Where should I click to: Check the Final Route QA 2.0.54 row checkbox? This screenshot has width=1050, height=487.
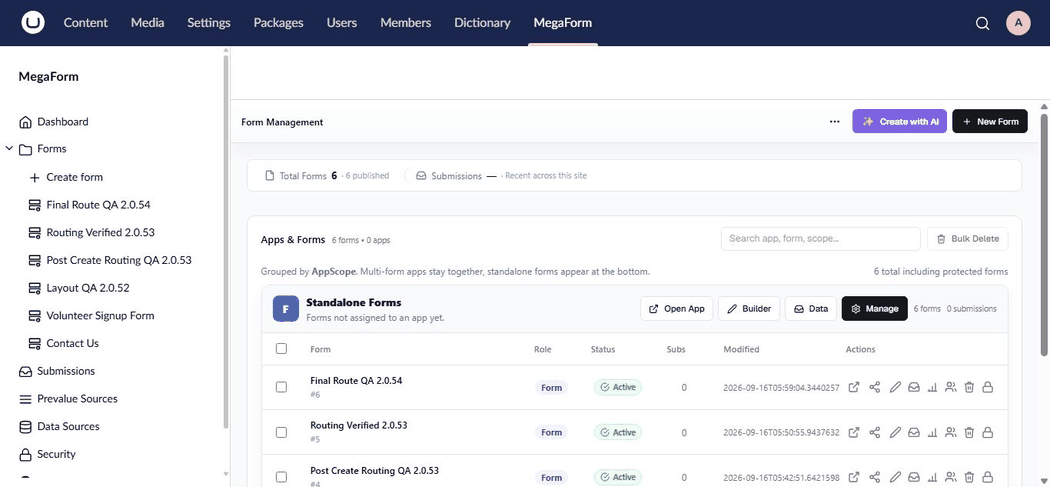point(281,387)
